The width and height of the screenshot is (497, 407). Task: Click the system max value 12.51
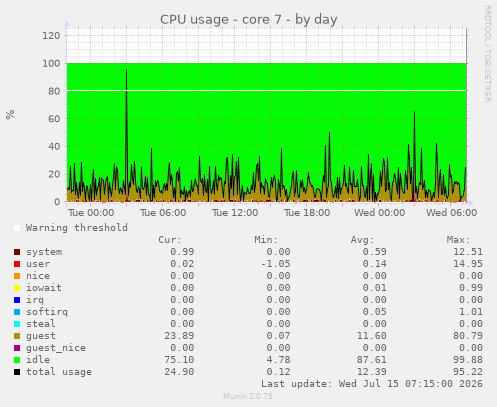(x=468, y=252)
